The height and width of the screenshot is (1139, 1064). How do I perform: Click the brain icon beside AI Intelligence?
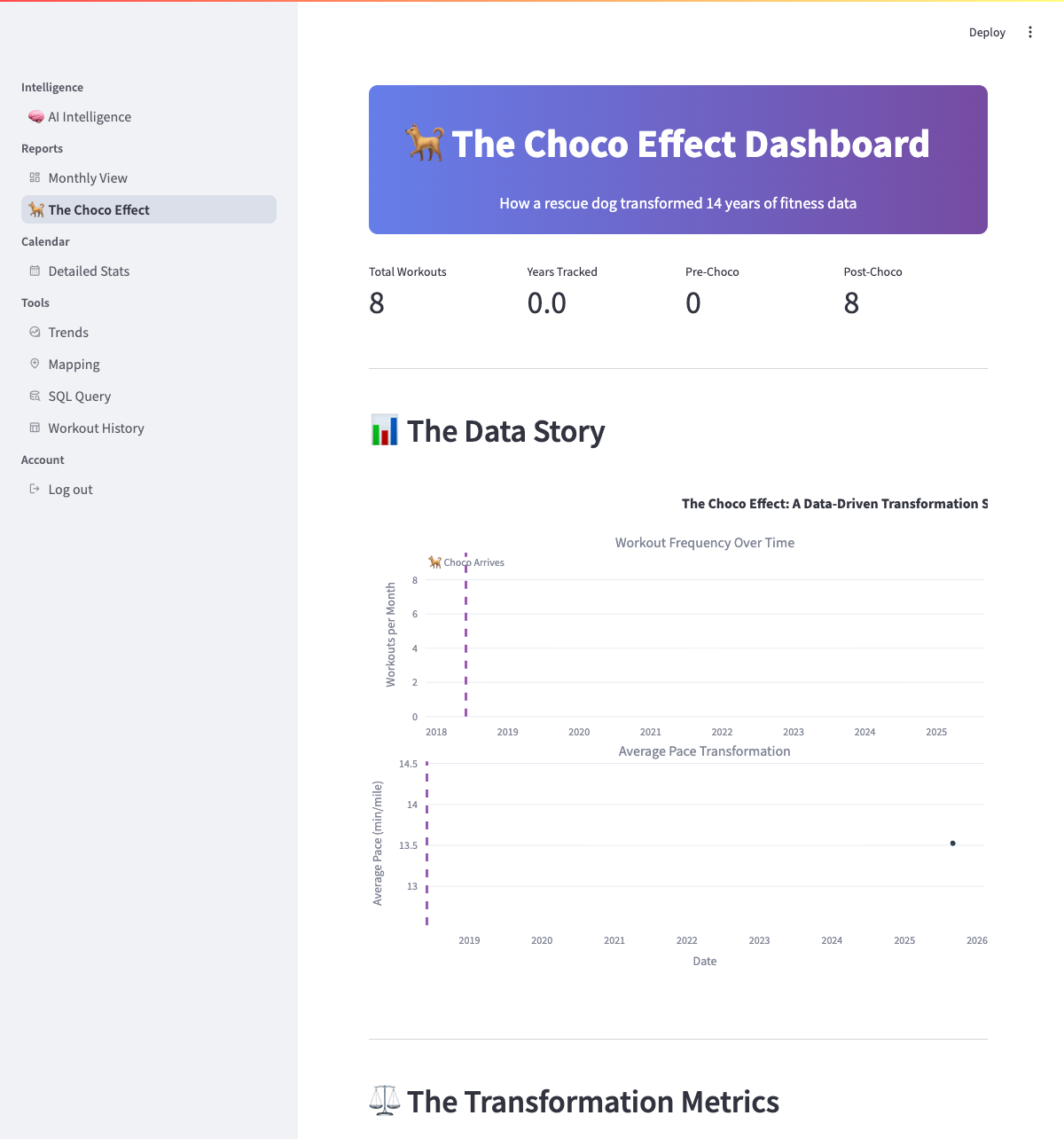(35, 117)
